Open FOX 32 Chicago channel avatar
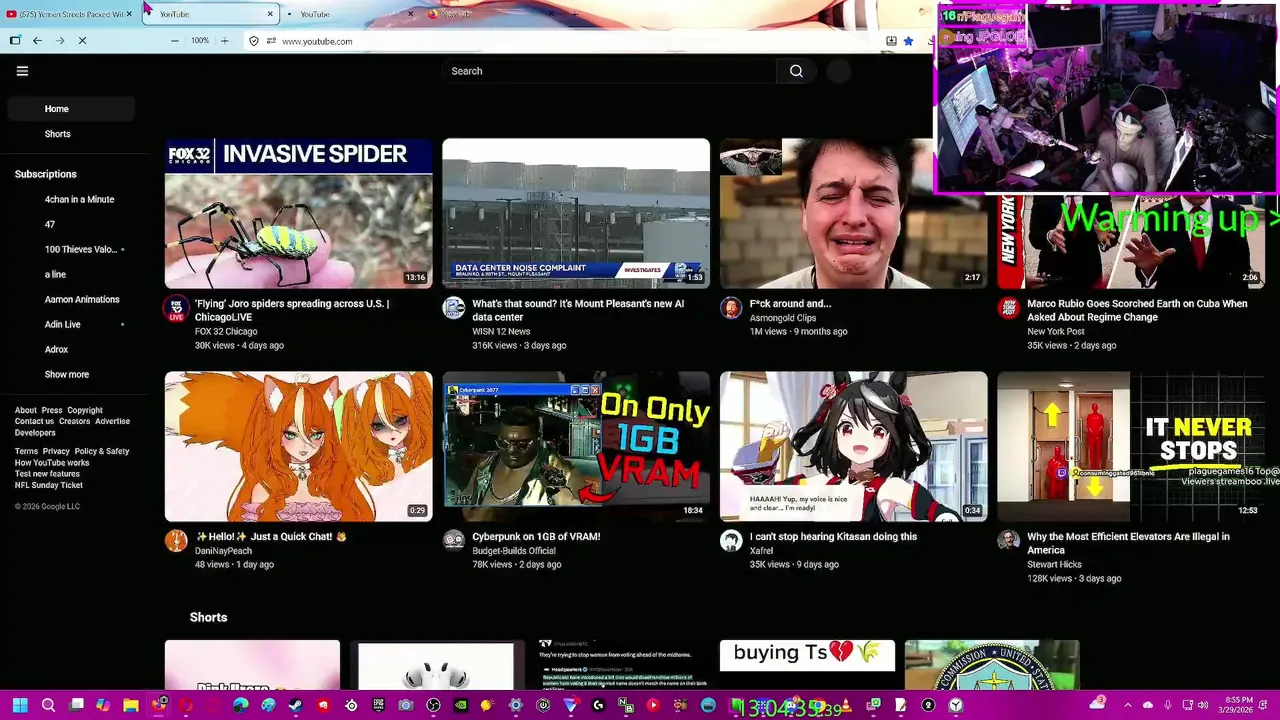 tap(176, 309)
